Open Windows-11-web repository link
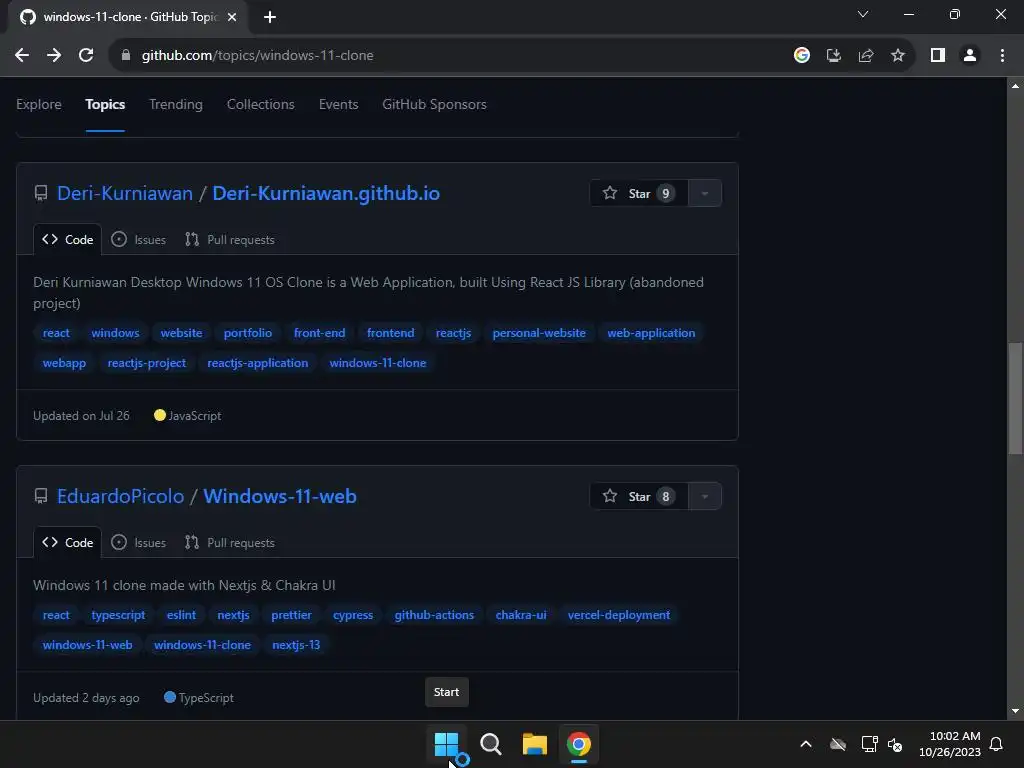Viewport: 1024px width, 768px height. pyautogui.click(x=280, y=496)
